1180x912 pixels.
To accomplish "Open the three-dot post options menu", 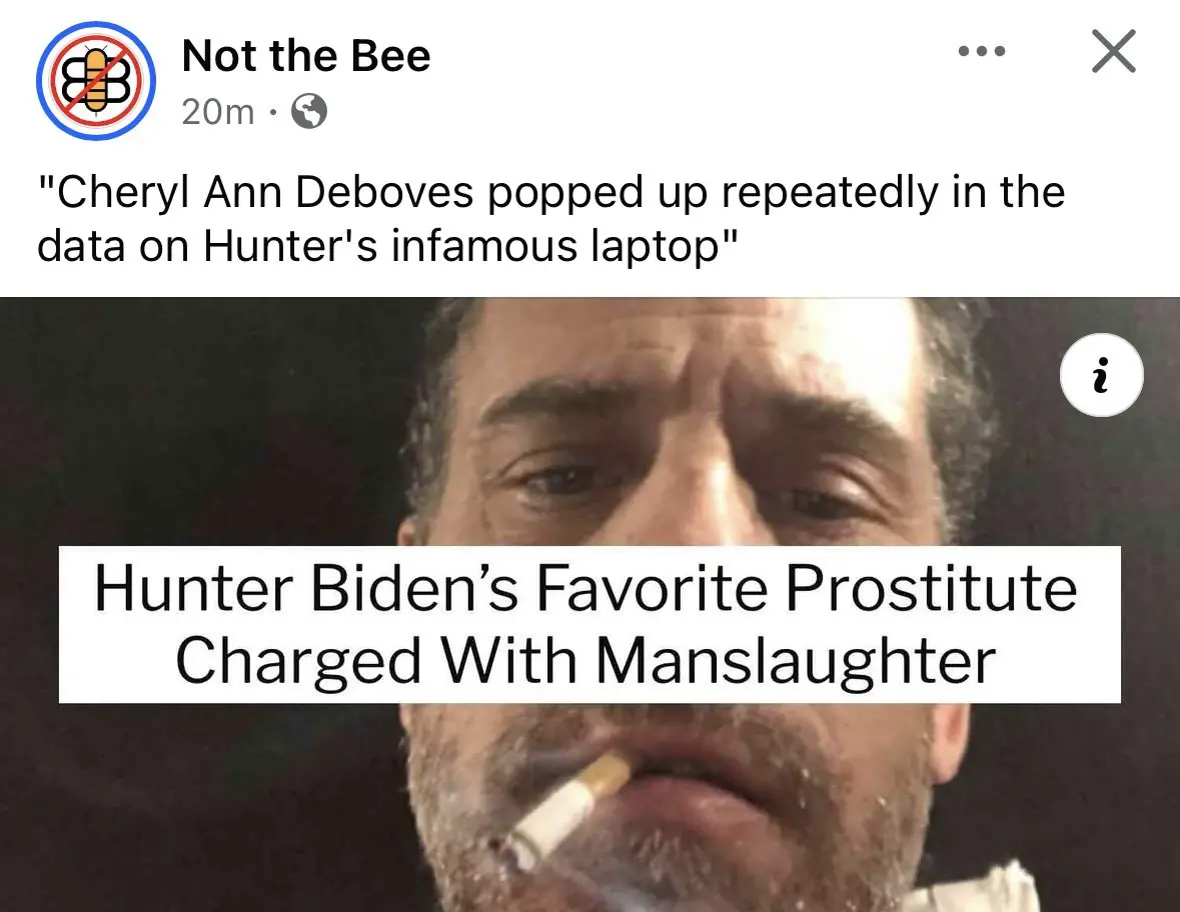I will 981,51.
